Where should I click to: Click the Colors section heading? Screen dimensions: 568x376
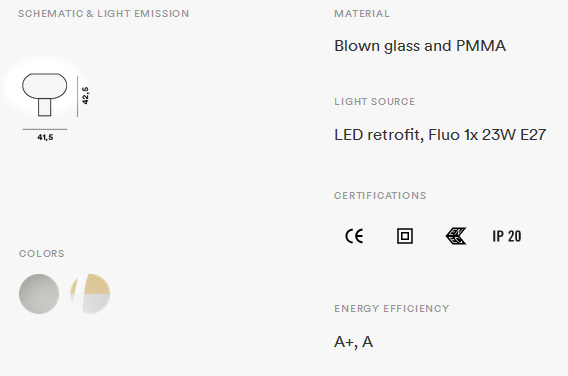pos(42,254)
